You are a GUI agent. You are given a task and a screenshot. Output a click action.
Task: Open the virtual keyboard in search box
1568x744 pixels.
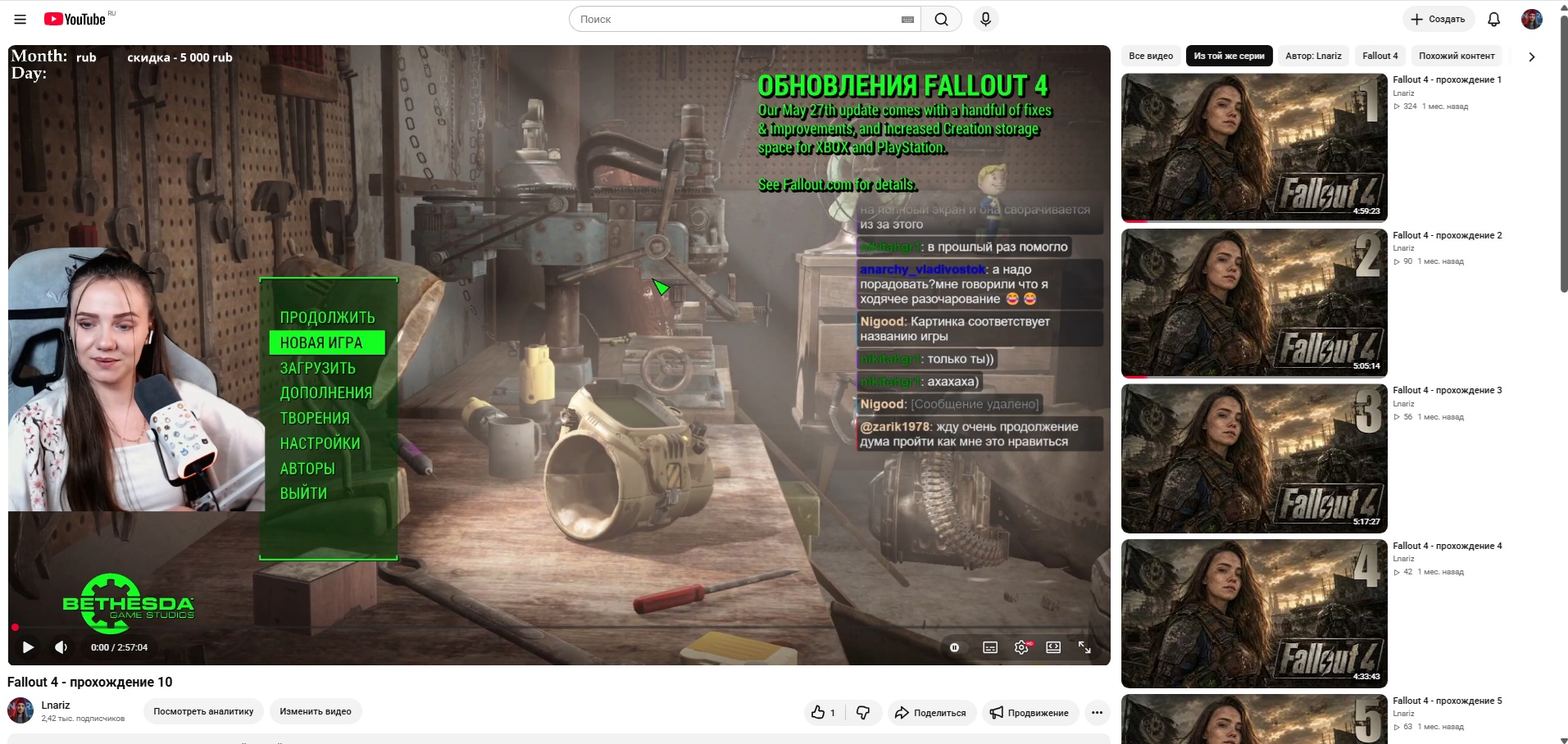(x=907, y=20)
